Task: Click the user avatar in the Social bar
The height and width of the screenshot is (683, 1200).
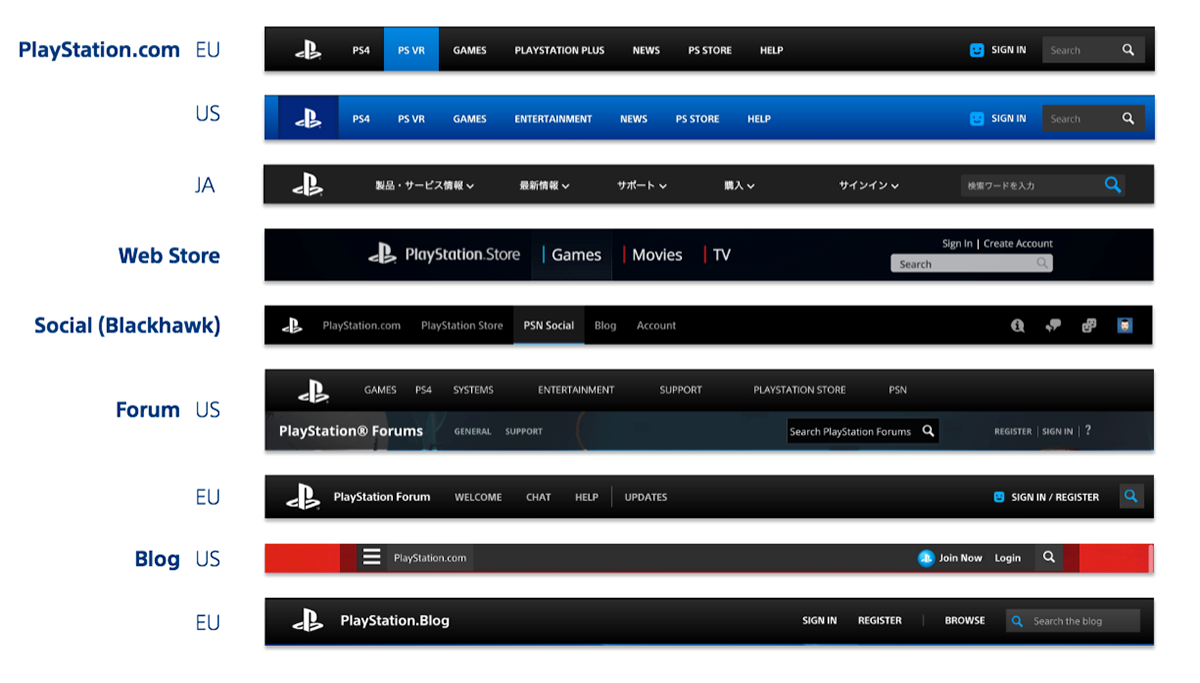Action: coord(1125,325)
